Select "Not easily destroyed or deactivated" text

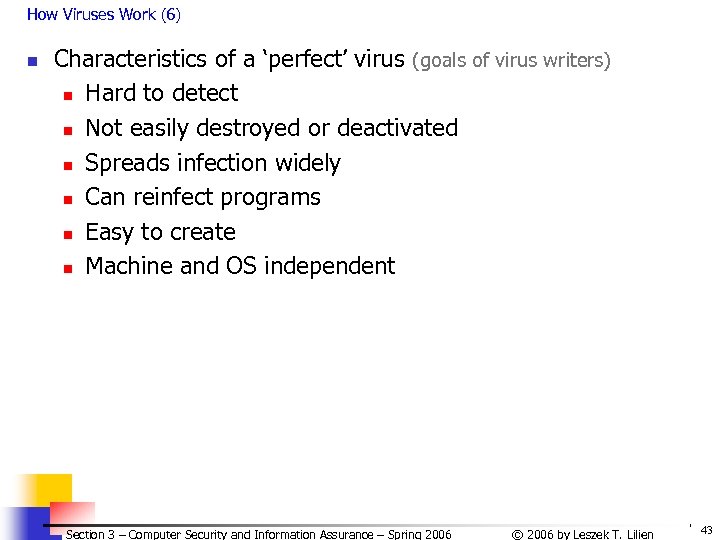[x=271, y=128]
